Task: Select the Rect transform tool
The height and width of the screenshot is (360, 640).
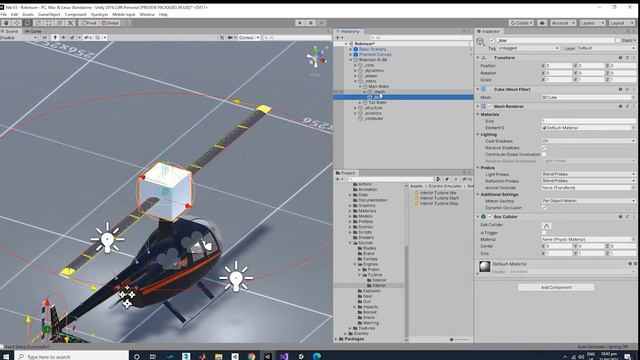Action: [x=49, y=23]
